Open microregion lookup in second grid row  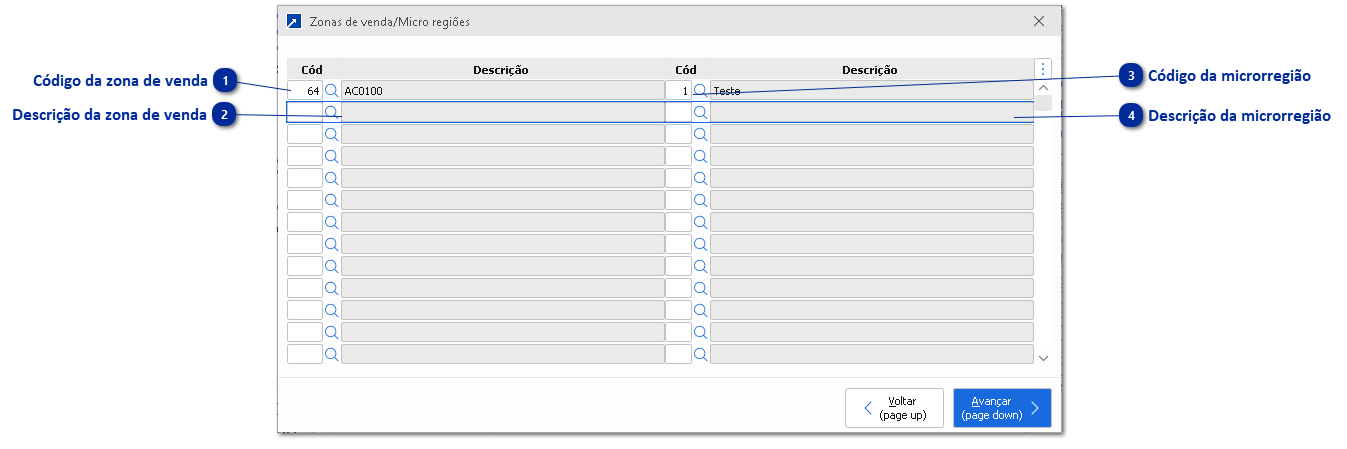pyautogui.click(x=700, y=112)
